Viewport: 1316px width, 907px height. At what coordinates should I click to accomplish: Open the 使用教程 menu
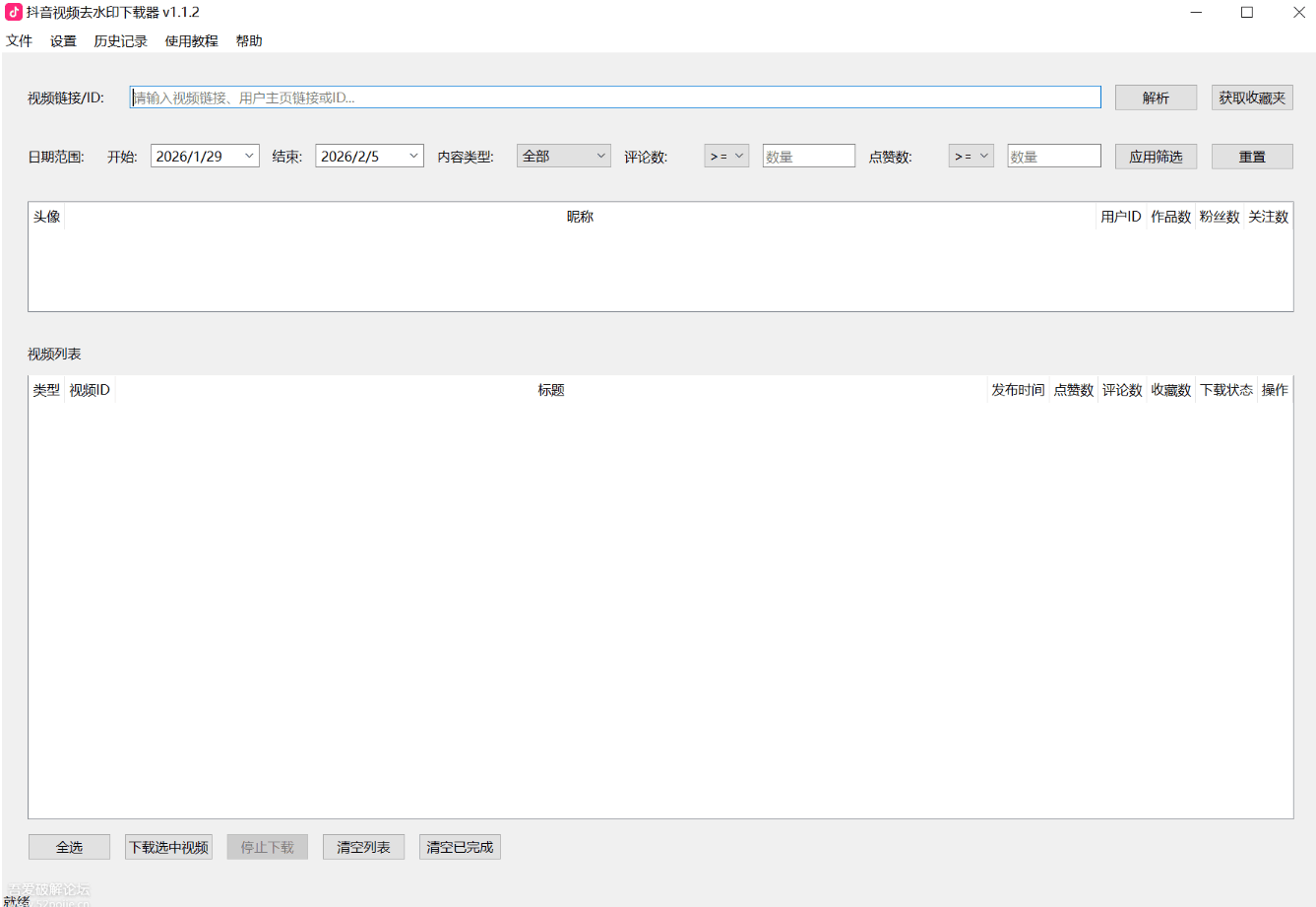[x=191, y=40]
